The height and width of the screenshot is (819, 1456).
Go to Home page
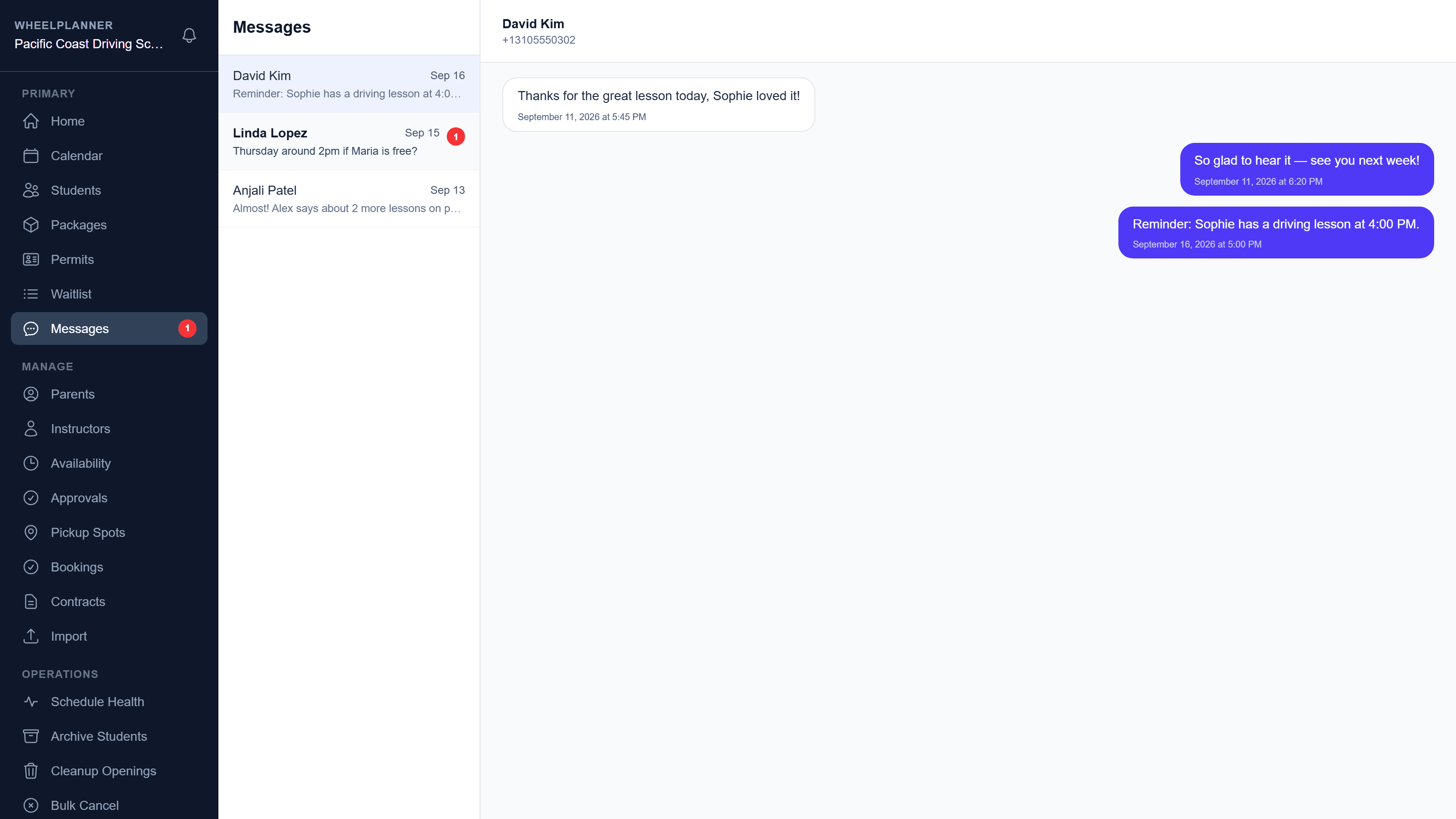(109, 121)
